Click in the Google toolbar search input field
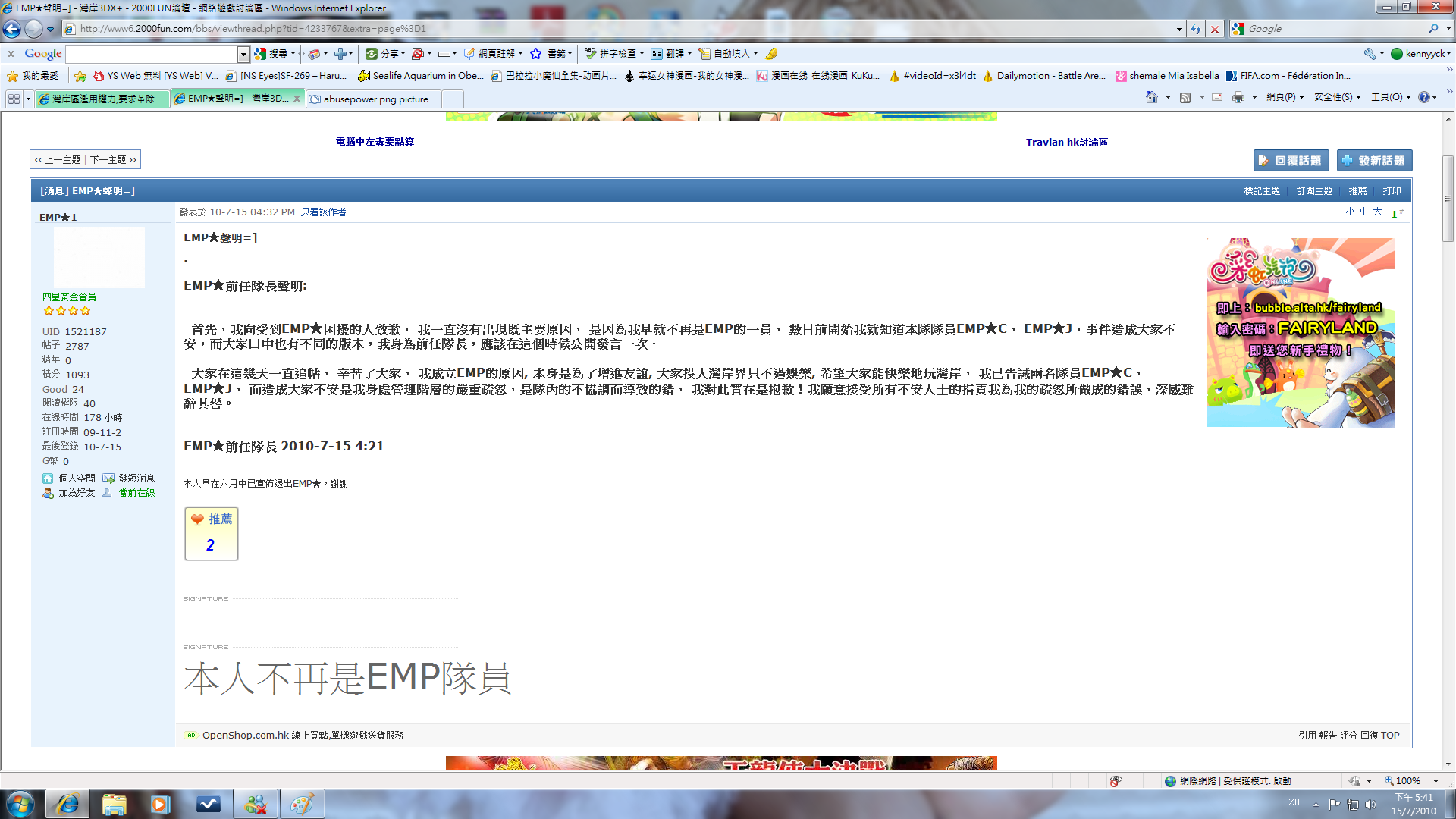Image resolution: width=1456 pixels, height=819 pixels. coord(152,54)
